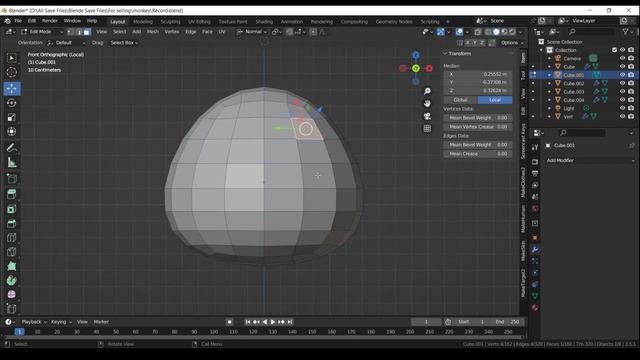640x360 pixels.
Task: Select the Poly Build tool
Action: pyautogui.click(x=11, y=266)
